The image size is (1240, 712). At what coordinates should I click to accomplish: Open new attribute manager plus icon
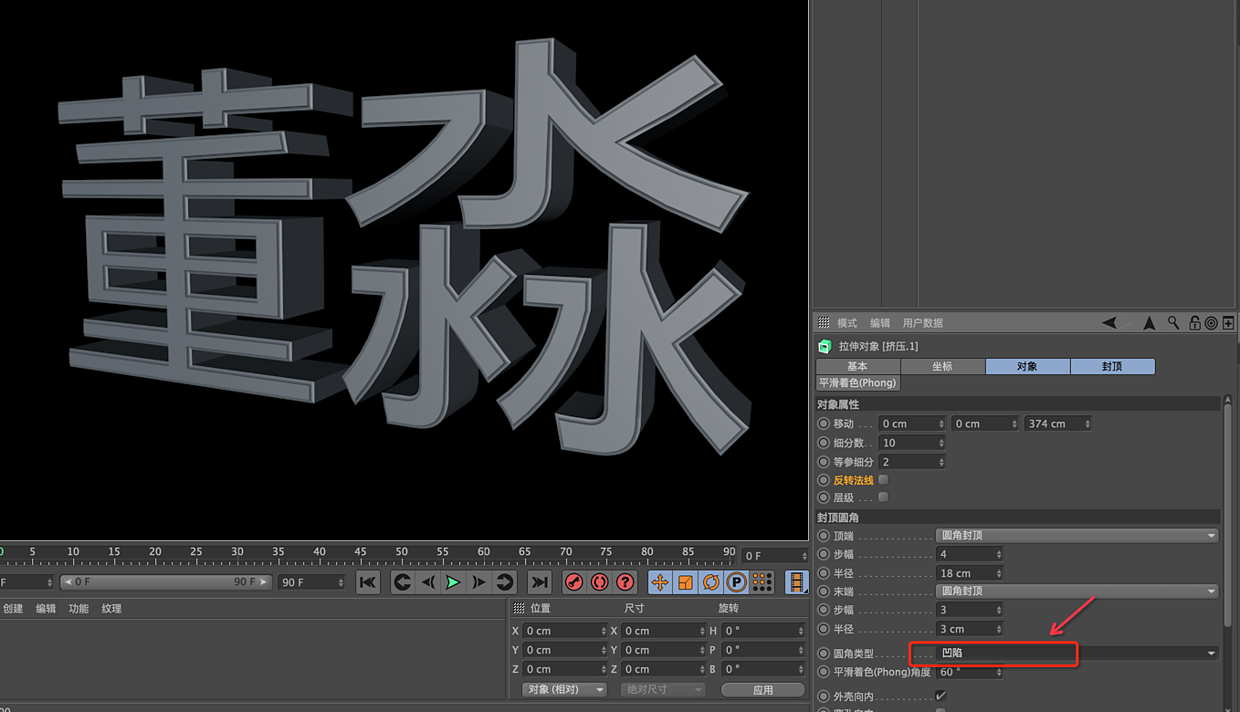(1229, 323)
